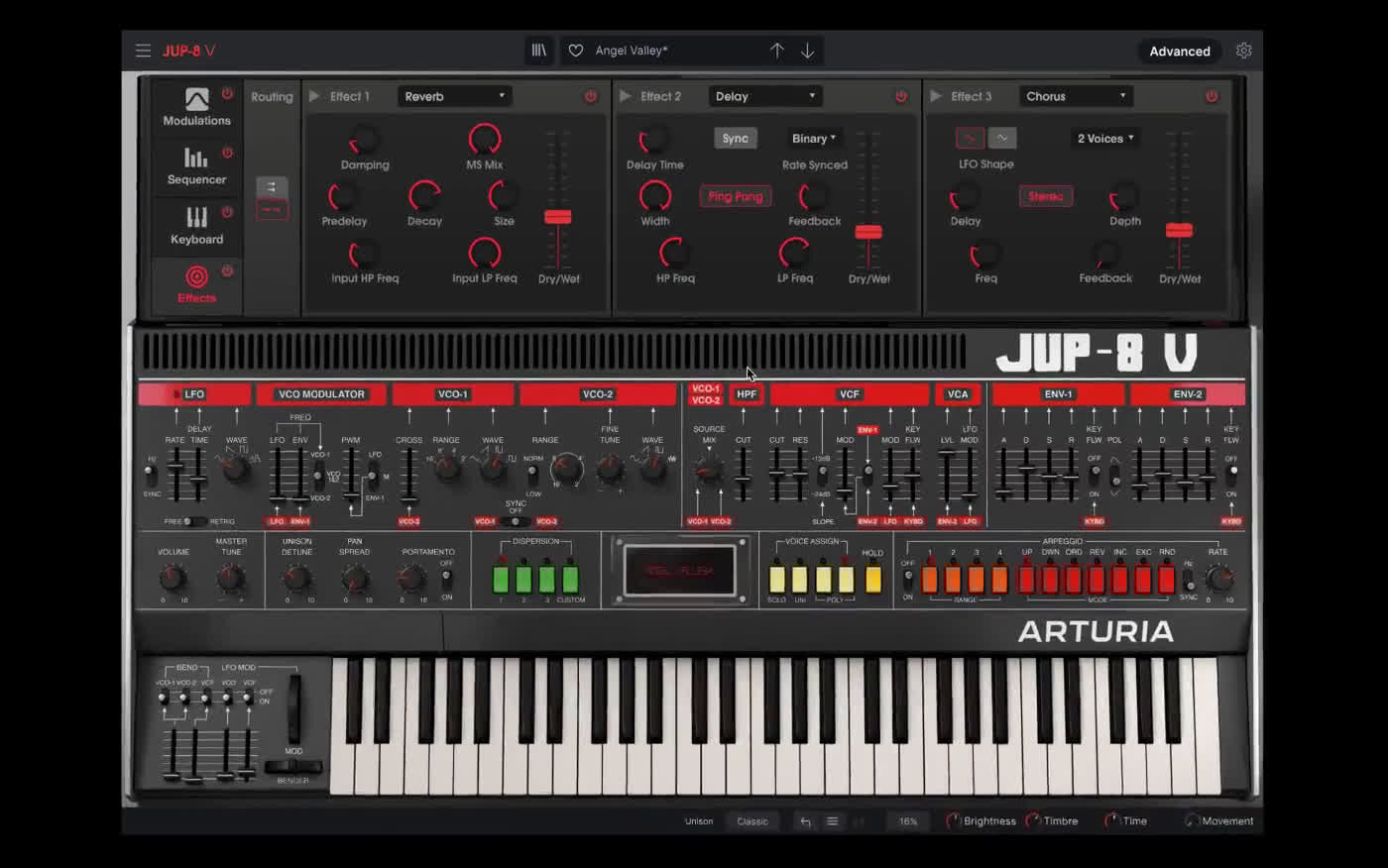Enable SOLO voice assign button

[x=776, y=579]
